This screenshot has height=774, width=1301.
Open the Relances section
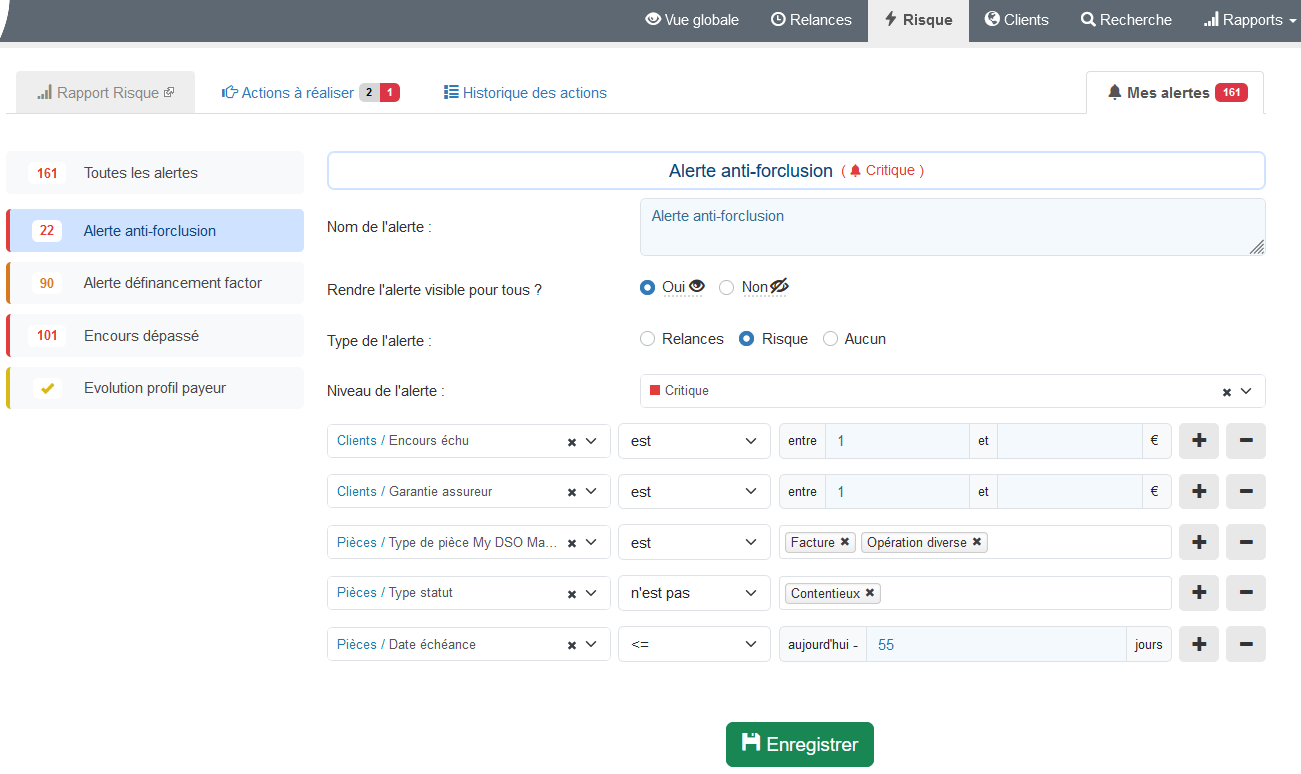[811, 20]
